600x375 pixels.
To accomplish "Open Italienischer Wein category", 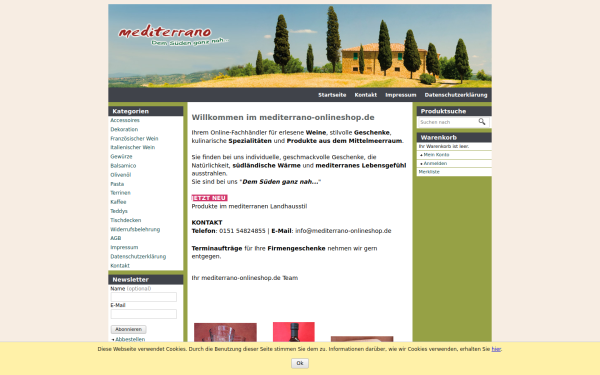I will point(132,147).
